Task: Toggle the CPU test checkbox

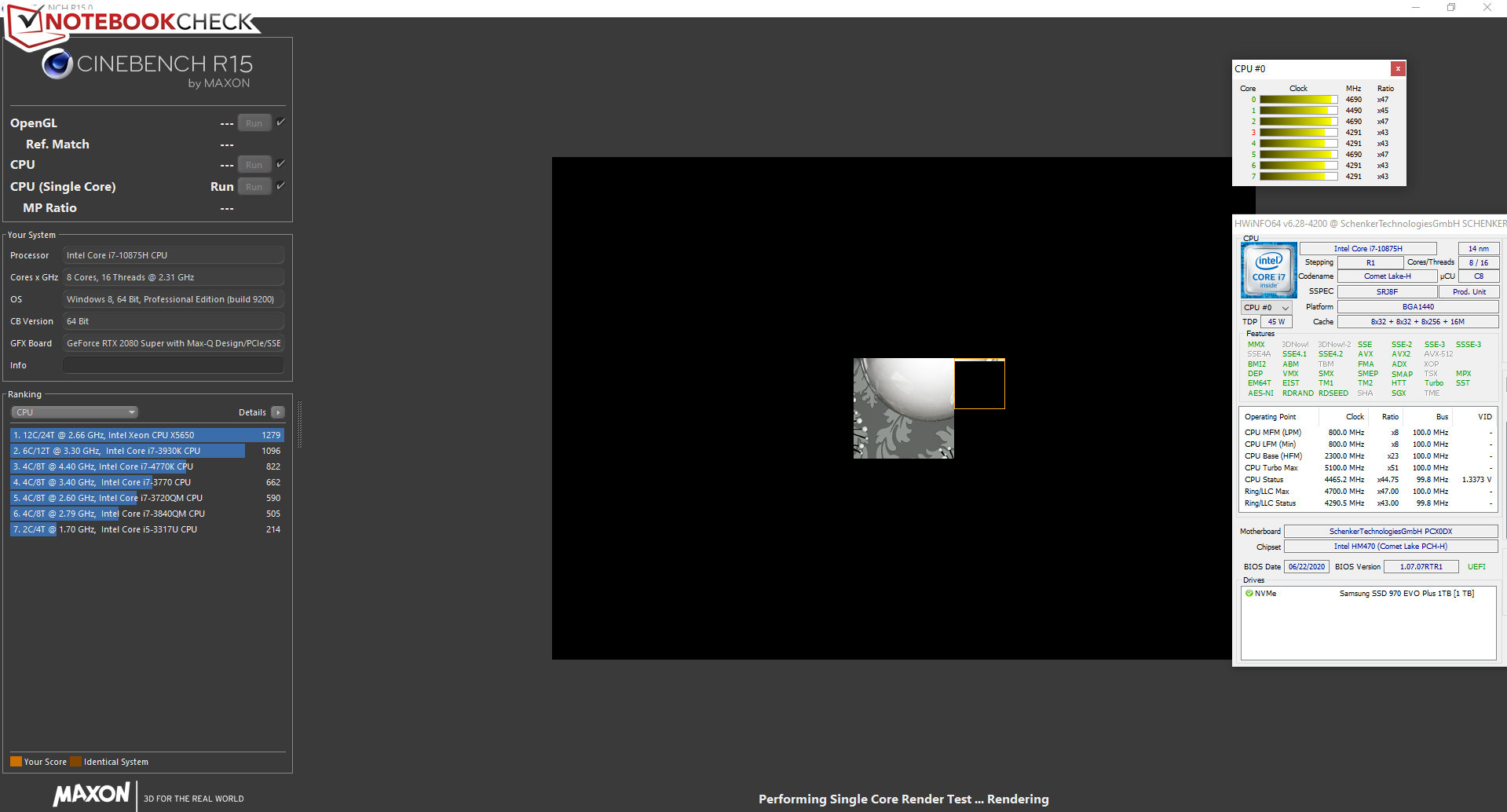Action: coord(280,164)
